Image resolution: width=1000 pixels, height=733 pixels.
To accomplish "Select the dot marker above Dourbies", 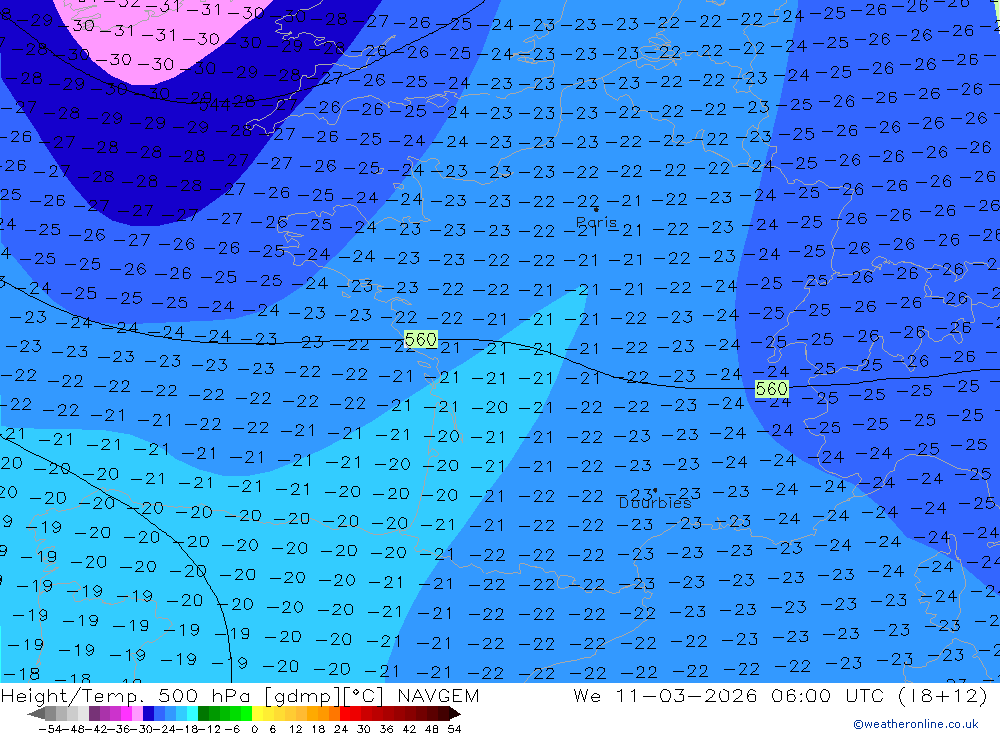I will tap(655, 491).
